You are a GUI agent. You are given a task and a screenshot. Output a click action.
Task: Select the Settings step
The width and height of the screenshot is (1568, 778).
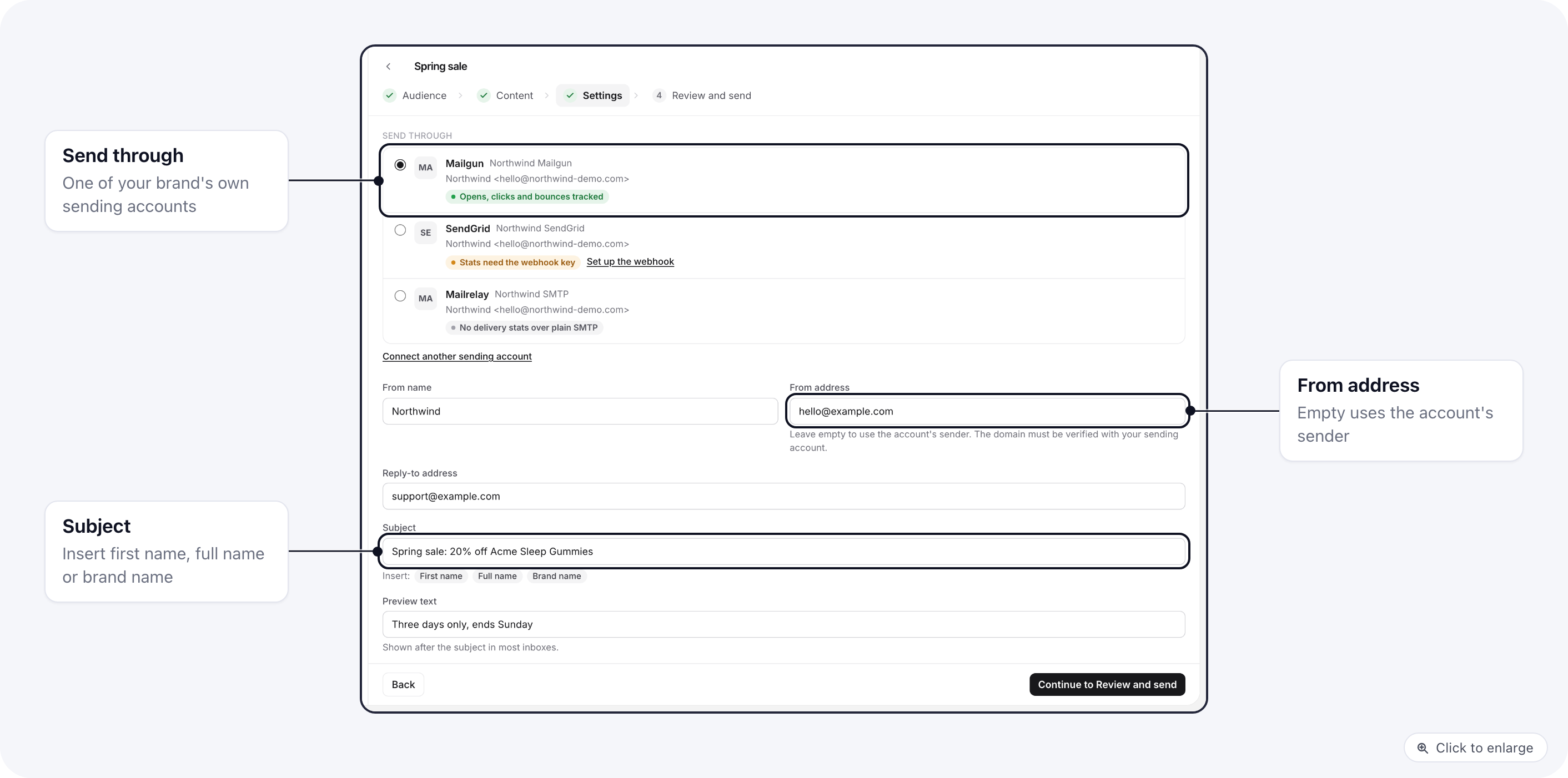593,95
